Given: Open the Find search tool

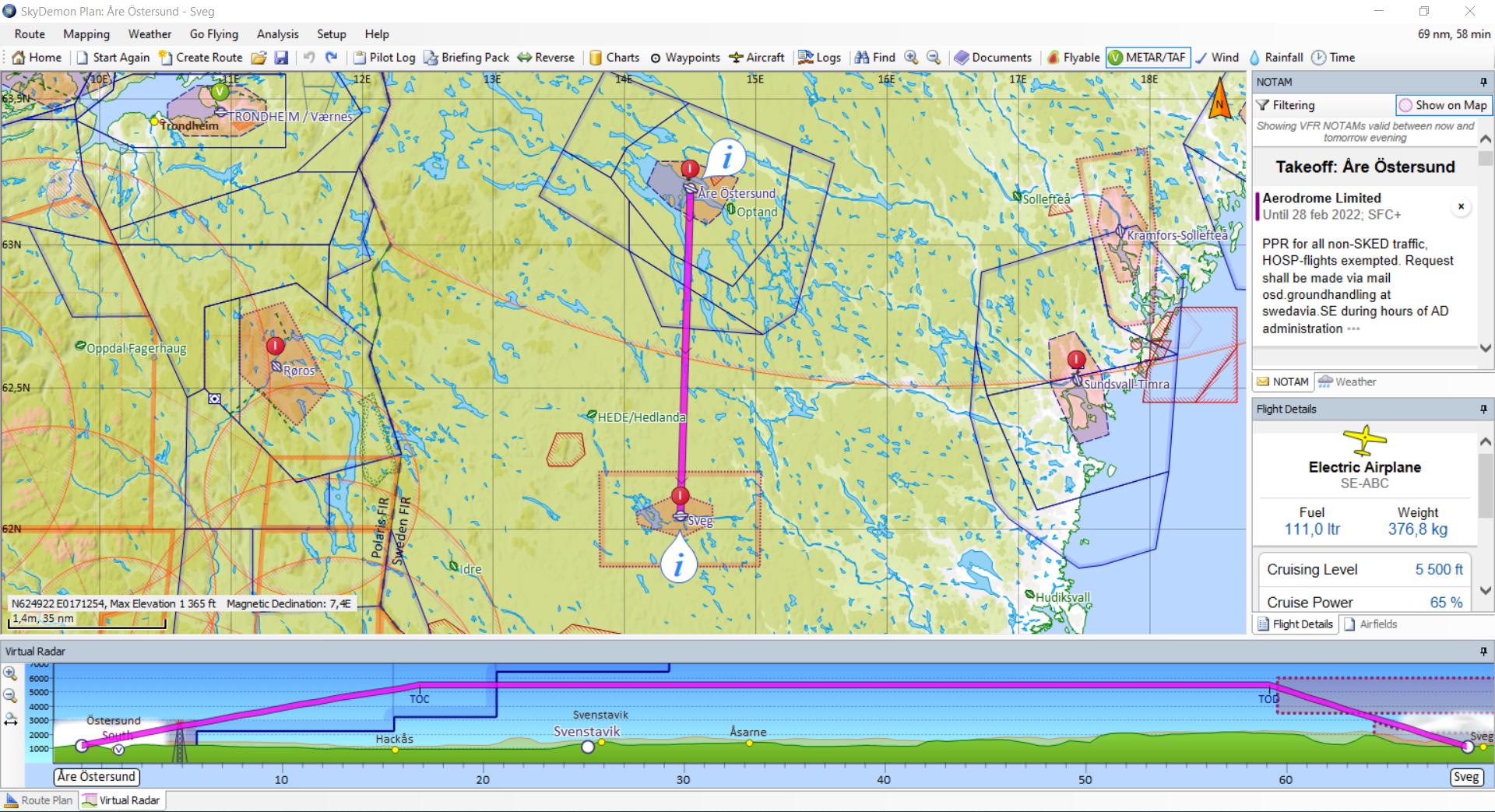Looking at the screenshot, I should [x=875, y=58].
